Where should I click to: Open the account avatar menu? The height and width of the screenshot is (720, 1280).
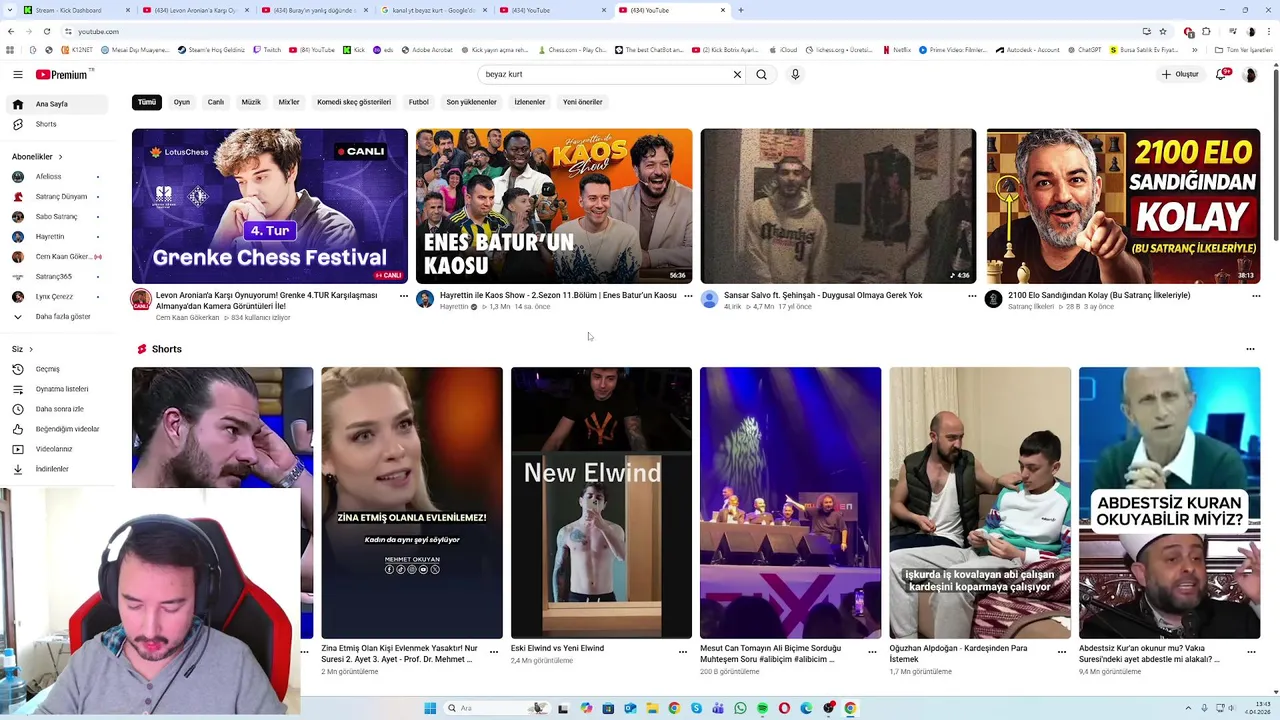(x=1249, y=74)
